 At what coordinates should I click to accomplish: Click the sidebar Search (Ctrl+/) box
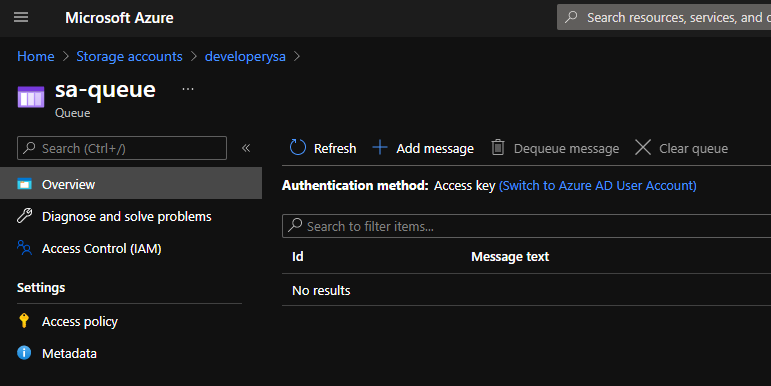pos(122,148)
